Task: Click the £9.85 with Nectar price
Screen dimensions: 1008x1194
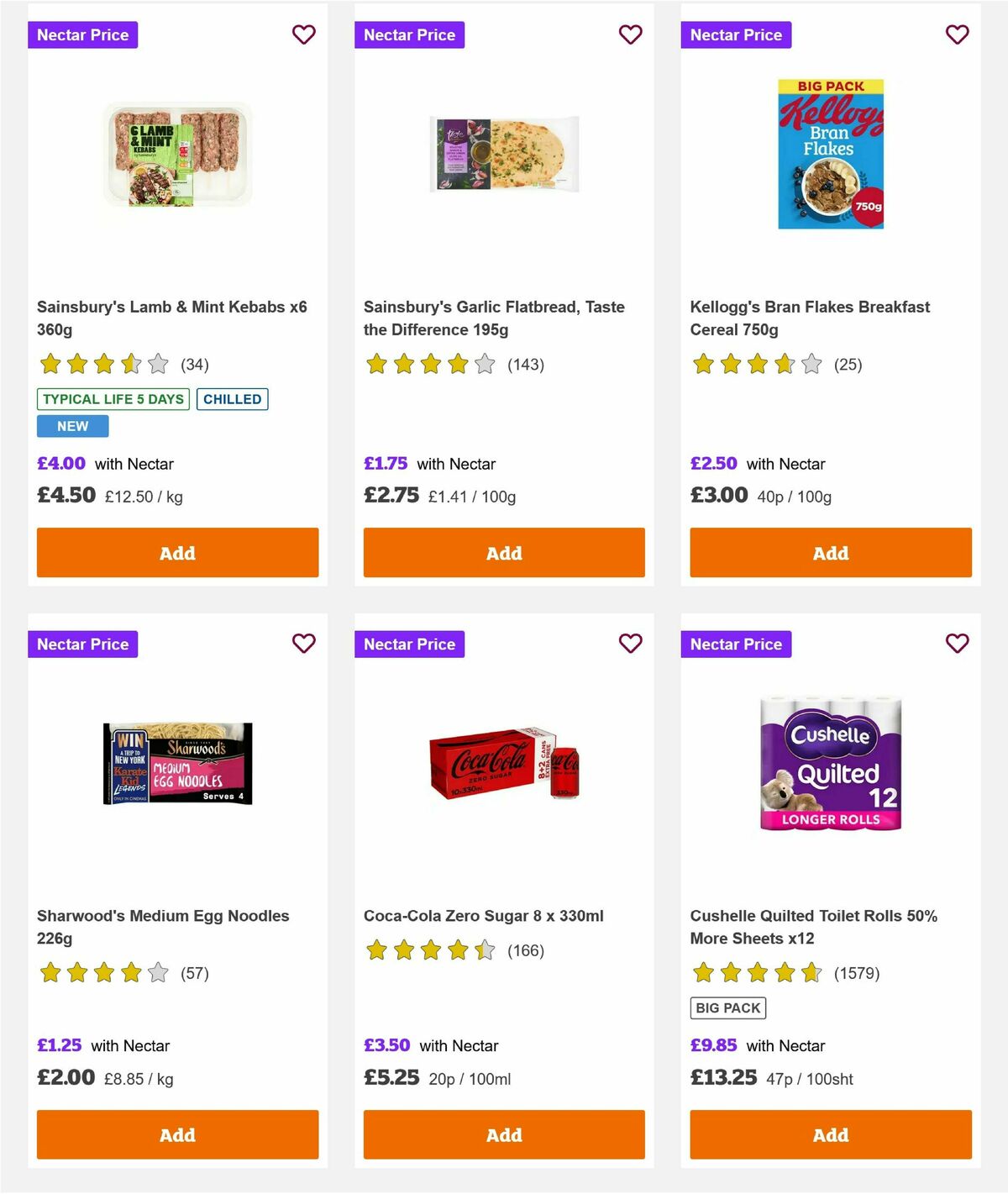Action: coord(713,1045)
